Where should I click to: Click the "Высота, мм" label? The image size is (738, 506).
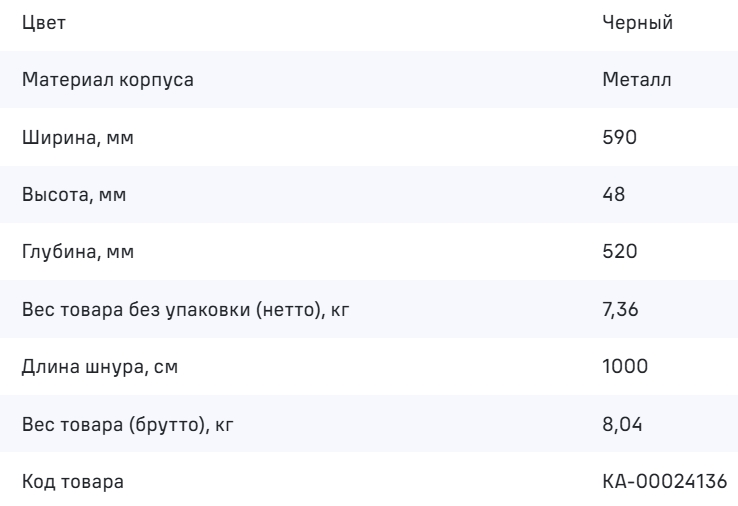(x=74, y=195)
